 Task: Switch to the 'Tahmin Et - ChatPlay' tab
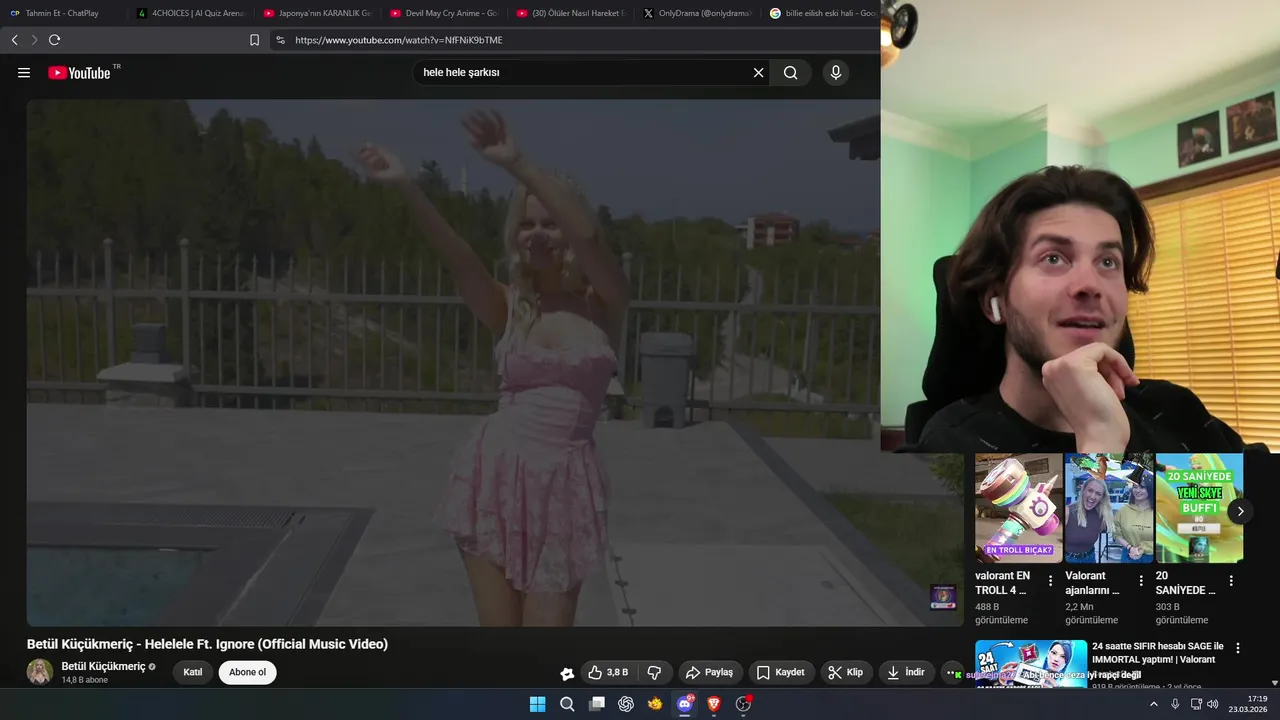click(x=62, y=13)
